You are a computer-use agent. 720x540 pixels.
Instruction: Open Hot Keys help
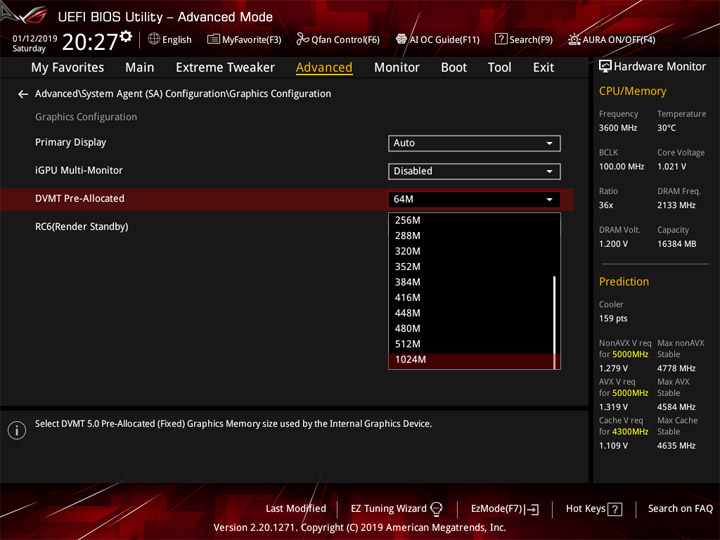click(594, 509)
